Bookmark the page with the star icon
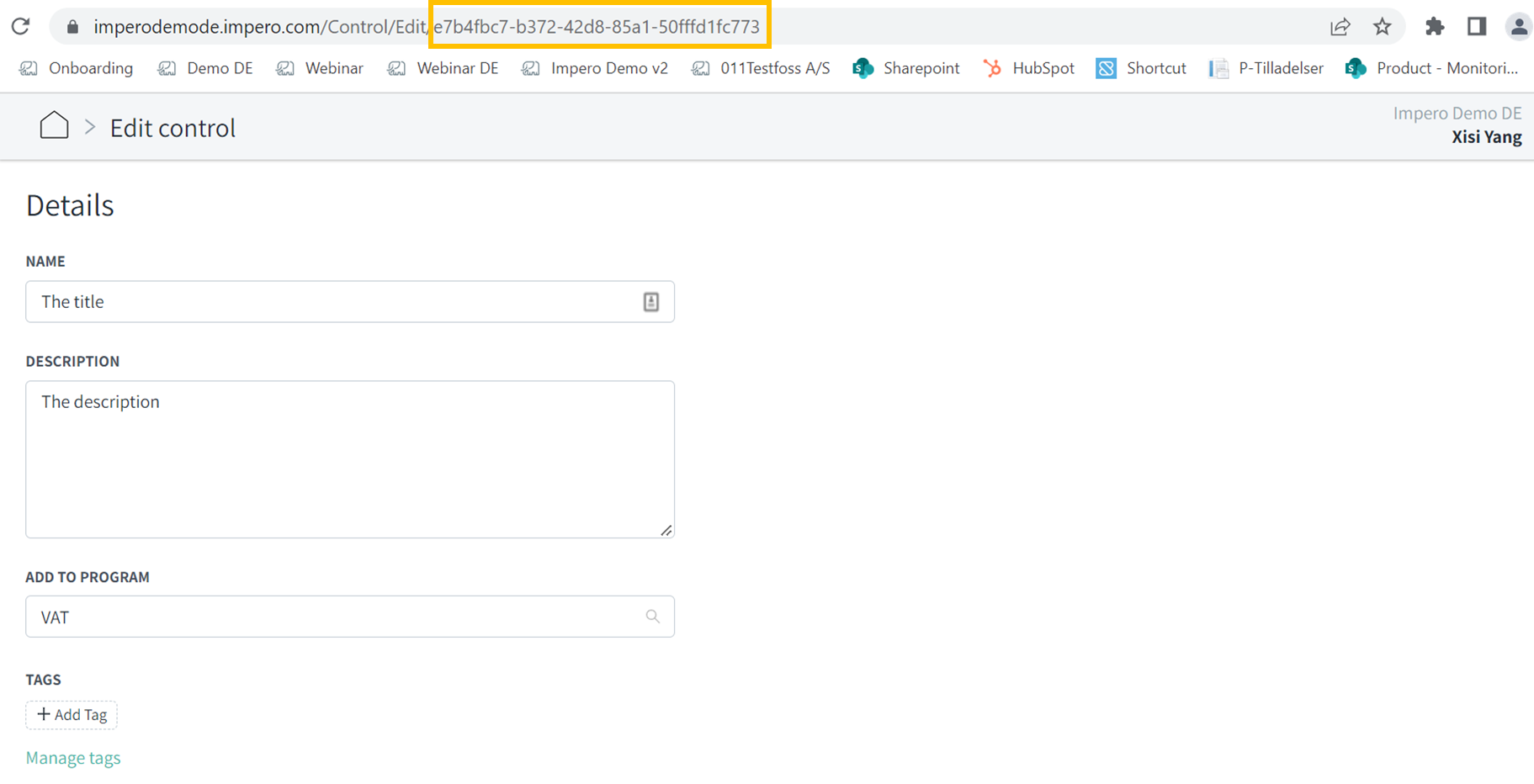This screenshot has height=784, width=1534. pyautogui.click(x=1383, y=27)
